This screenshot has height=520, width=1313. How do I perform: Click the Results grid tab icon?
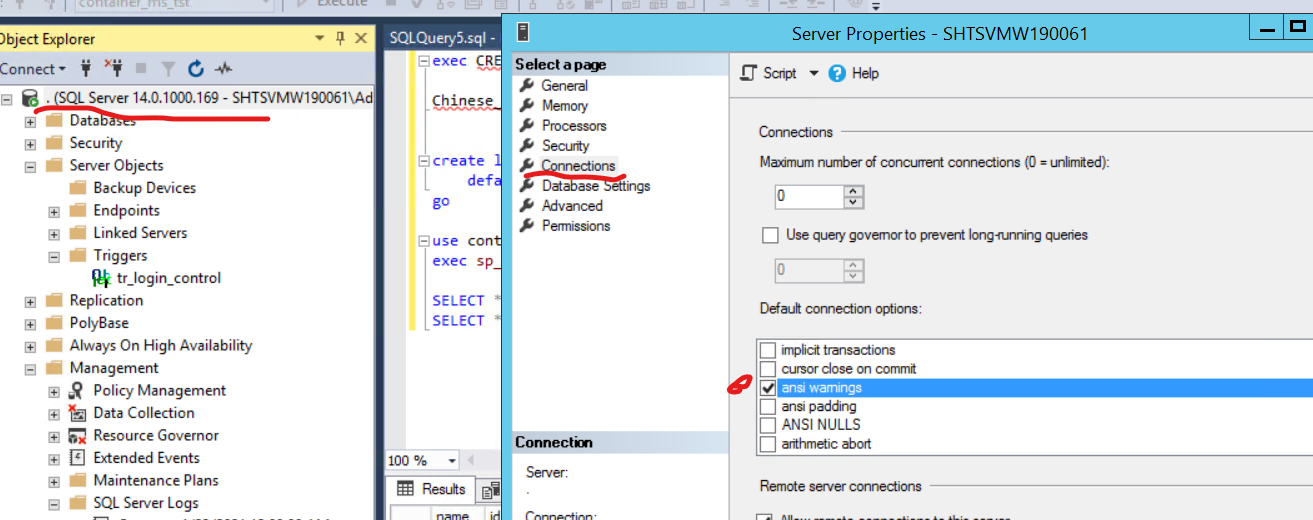tap(405, 489)
